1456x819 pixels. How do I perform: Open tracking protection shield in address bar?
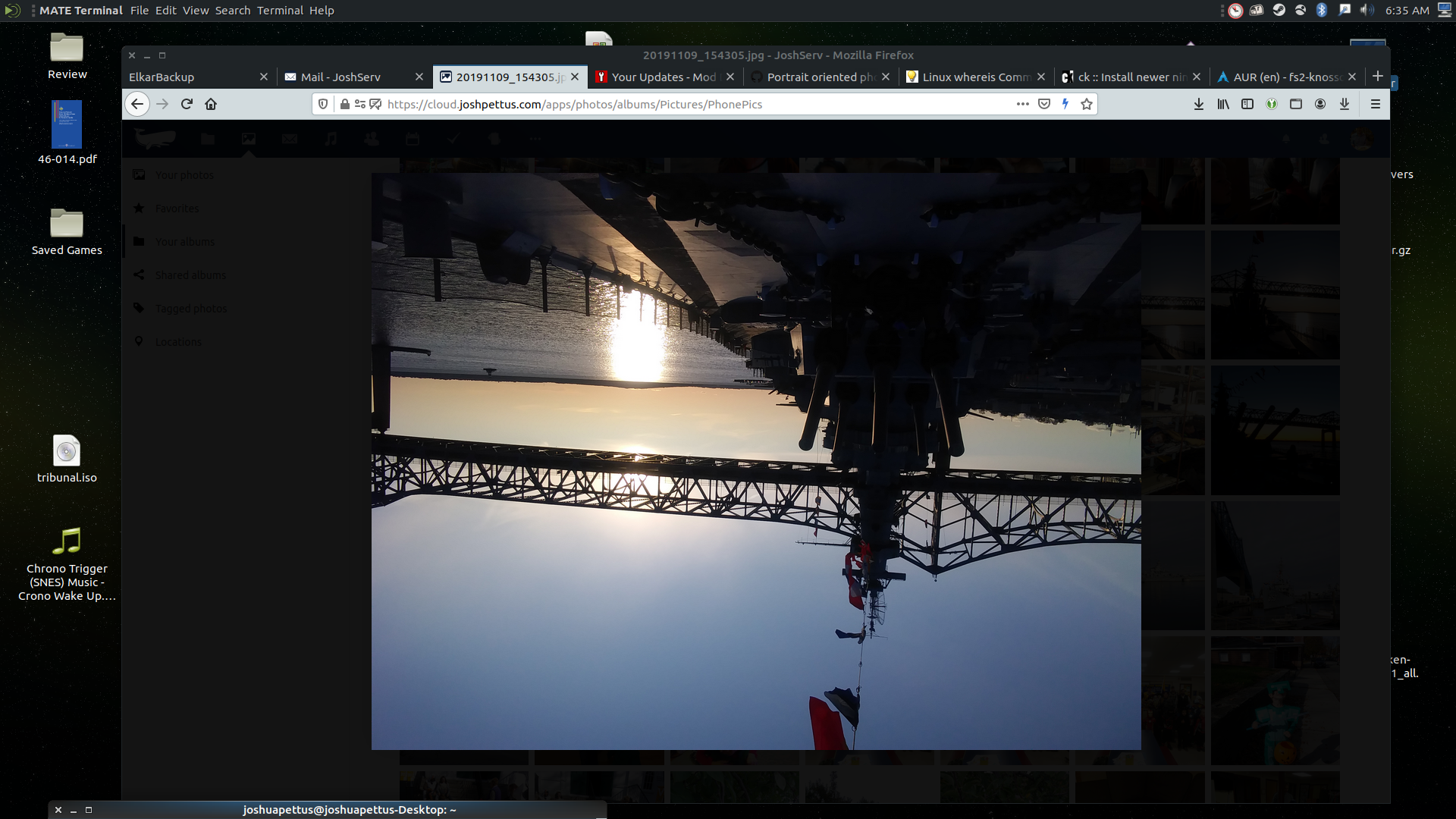coord(323,104)
